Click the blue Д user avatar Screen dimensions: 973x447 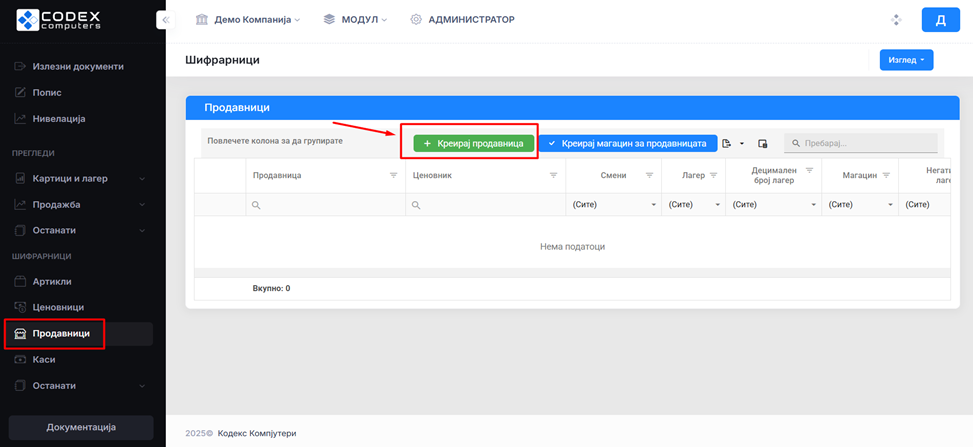tap(940, 20)
